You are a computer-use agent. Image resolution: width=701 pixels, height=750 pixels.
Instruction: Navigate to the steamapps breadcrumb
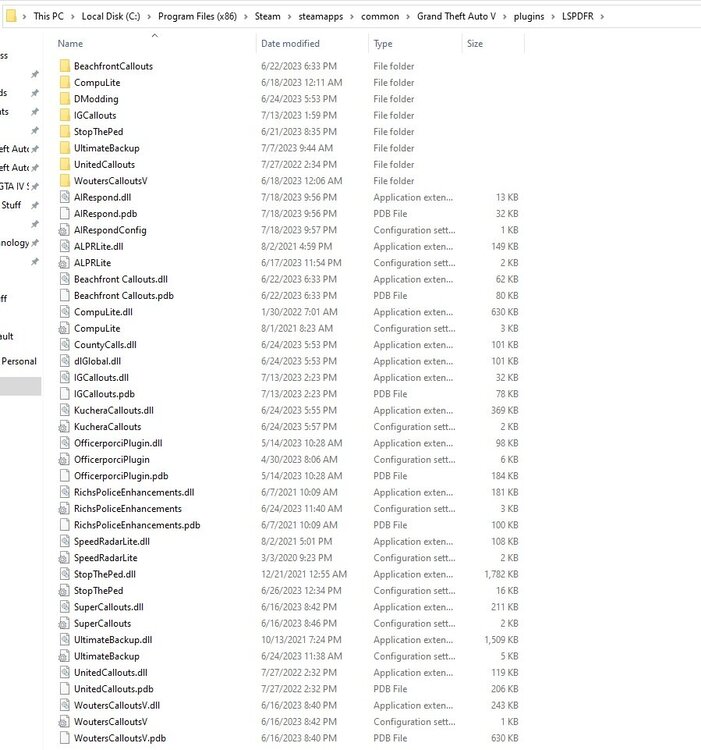click(x=321, y=16)
